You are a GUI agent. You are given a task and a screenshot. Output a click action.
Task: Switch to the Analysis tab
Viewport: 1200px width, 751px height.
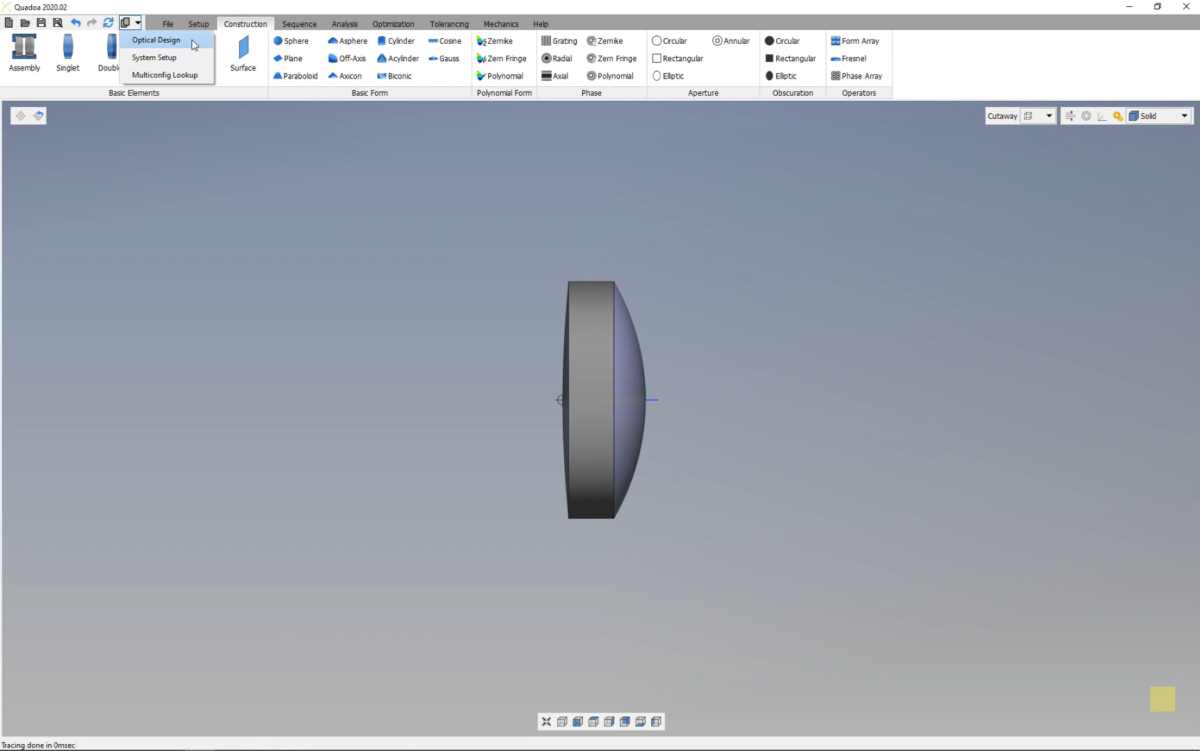tap(345, 24)
